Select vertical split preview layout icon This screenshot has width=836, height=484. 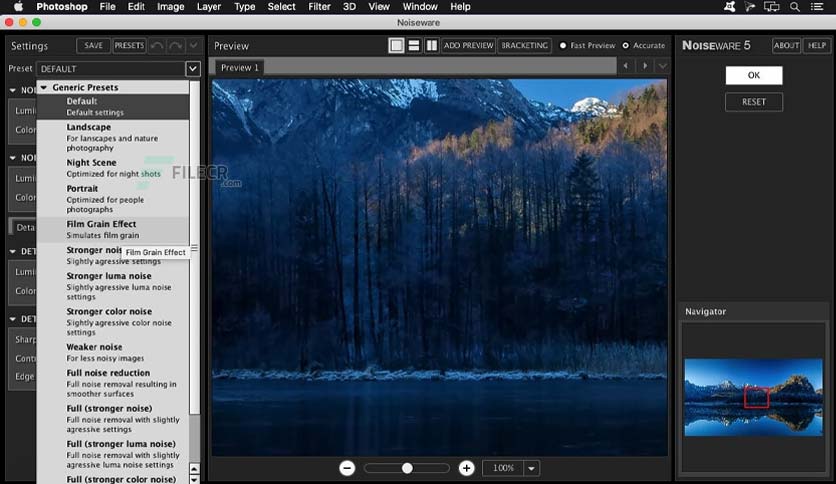pyautogui.click(x=431, y=46)
